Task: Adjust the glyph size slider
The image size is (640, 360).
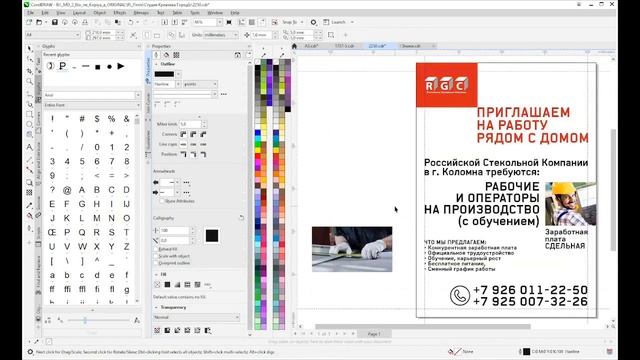Action: click(85, 320)
